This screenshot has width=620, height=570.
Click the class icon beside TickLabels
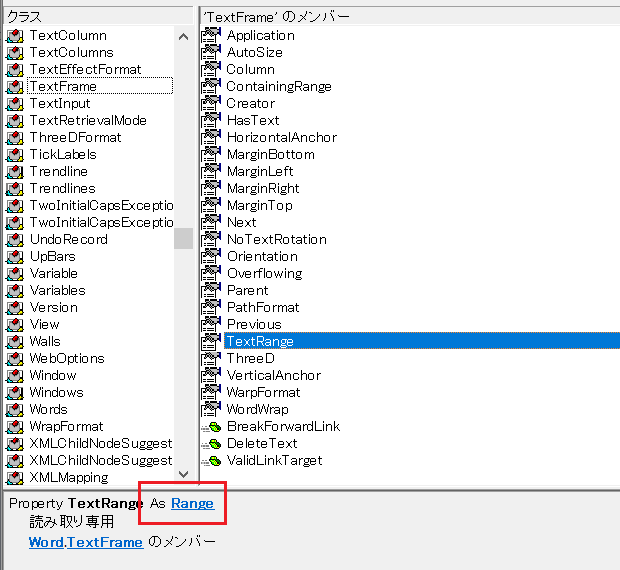15,155
